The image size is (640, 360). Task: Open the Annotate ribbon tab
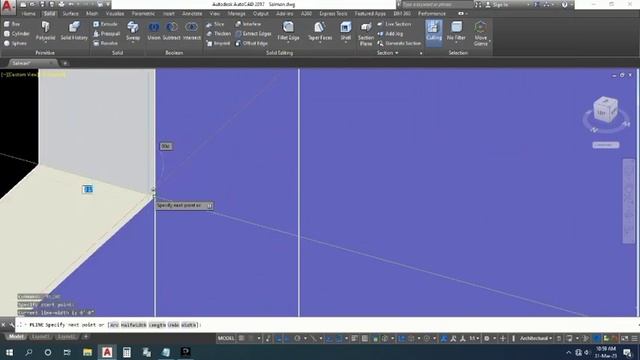(192, 14)
